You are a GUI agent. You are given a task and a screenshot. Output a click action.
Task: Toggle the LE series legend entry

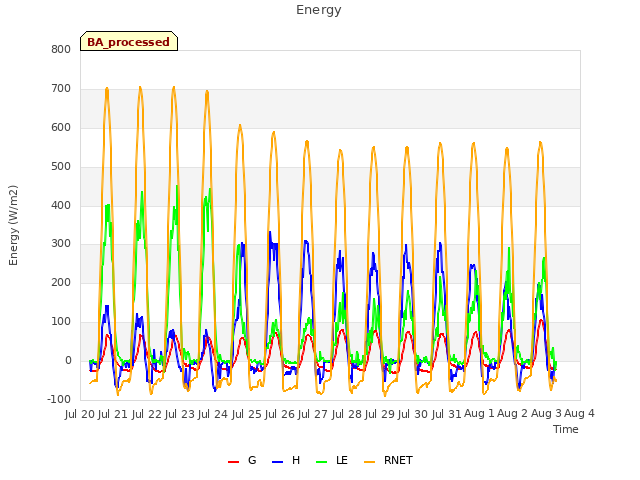coord(332,460)
